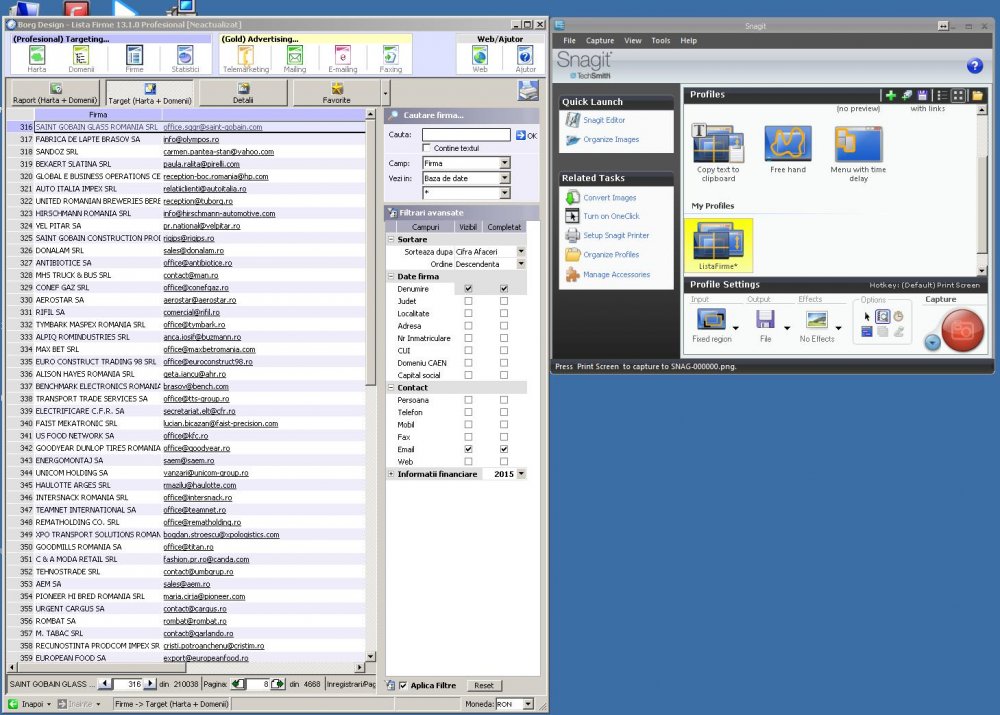Switch Profiles to list view icon

[x=942, y=95]
